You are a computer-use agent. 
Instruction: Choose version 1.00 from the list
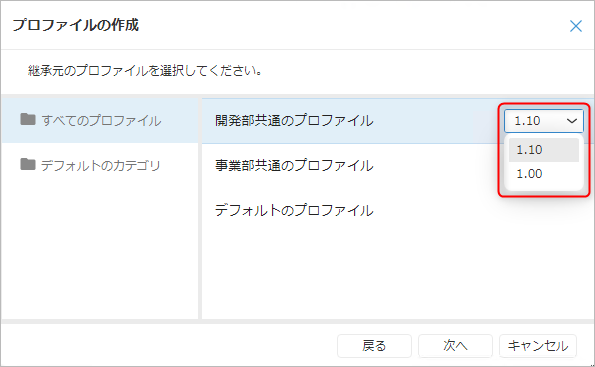point(543,174)
